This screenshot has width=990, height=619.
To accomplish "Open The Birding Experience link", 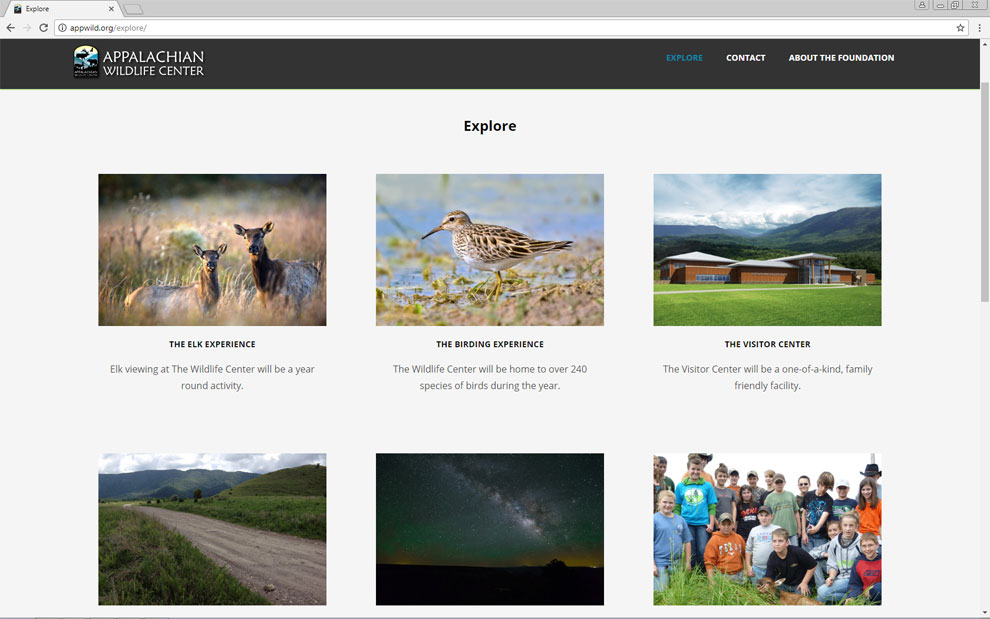I will tap(490, 345).
